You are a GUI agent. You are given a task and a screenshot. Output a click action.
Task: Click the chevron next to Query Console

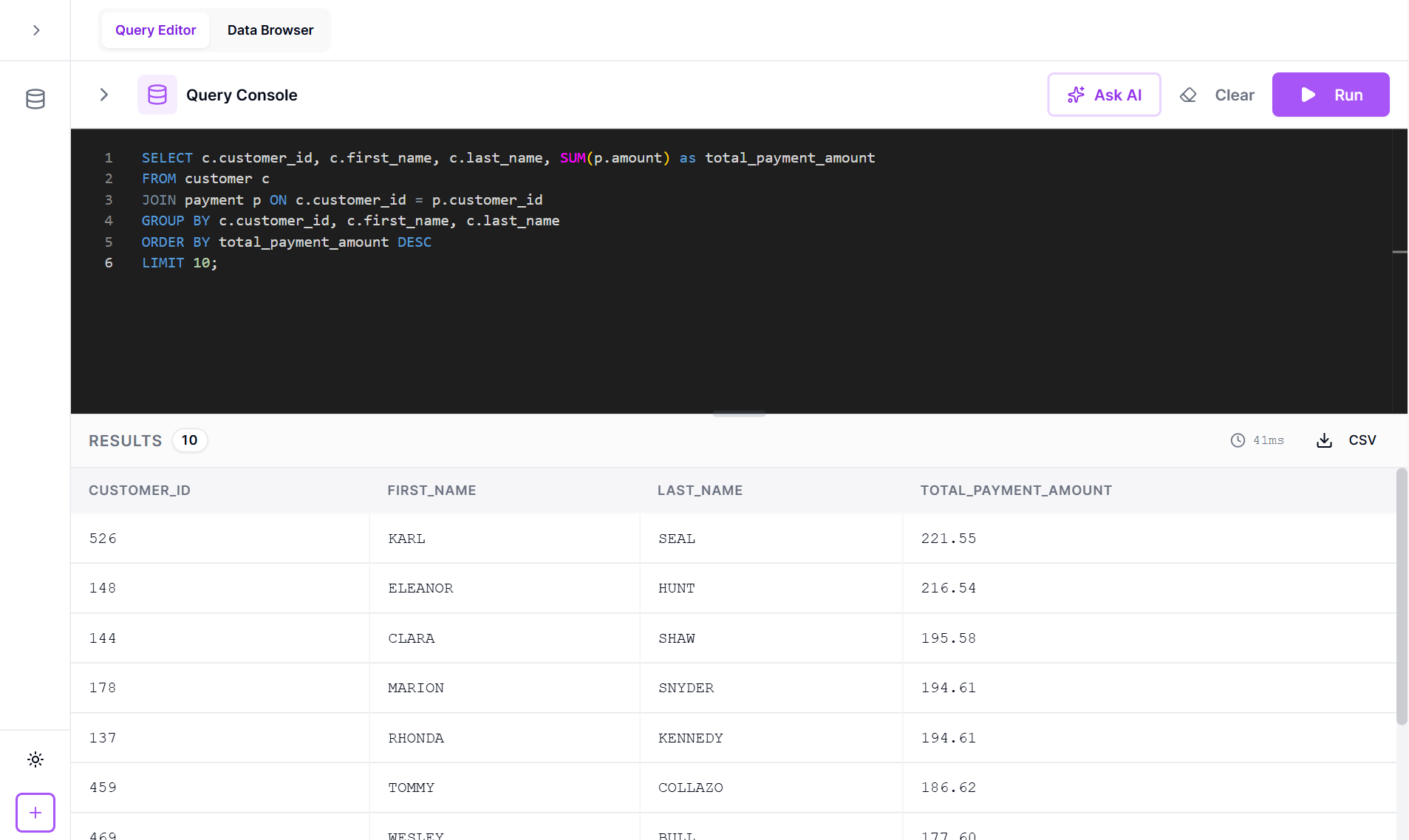(x=103, y=95)
